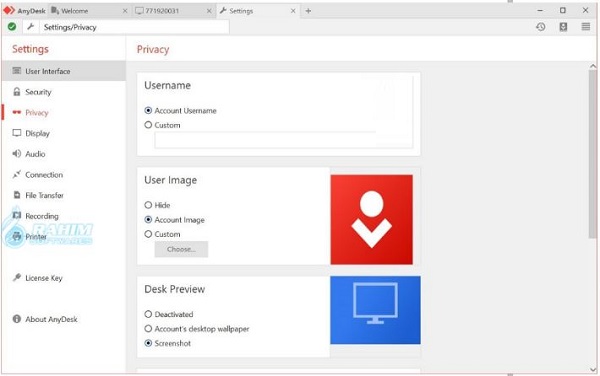Click the blue desk preview thumbnail
The image size is (600, 376).
[x=375, y=310]
